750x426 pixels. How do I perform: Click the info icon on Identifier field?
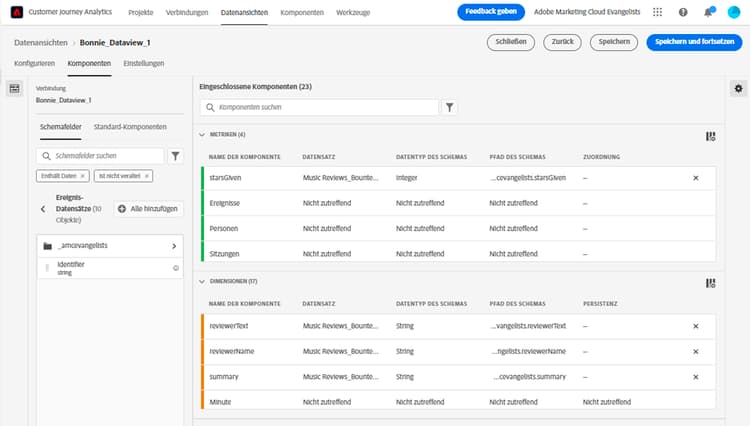pos(176,268)
